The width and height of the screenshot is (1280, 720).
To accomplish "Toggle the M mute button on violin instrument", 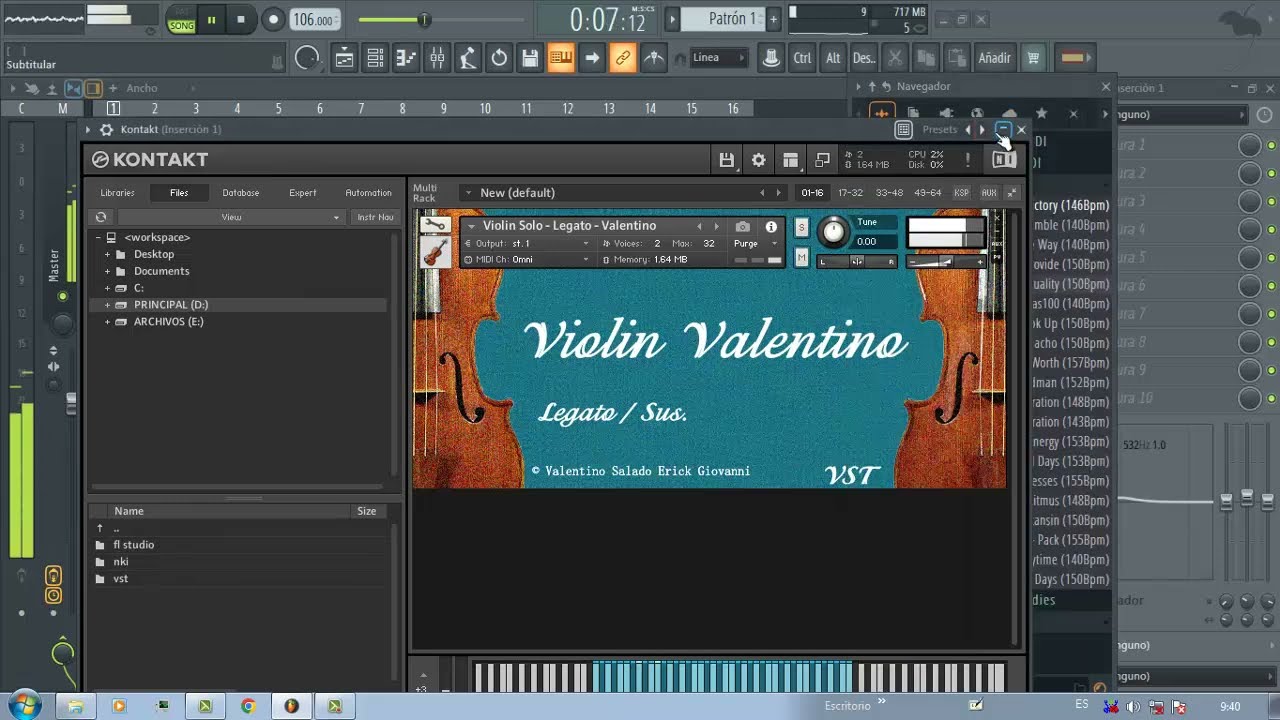I will click(x=801, y=258).
